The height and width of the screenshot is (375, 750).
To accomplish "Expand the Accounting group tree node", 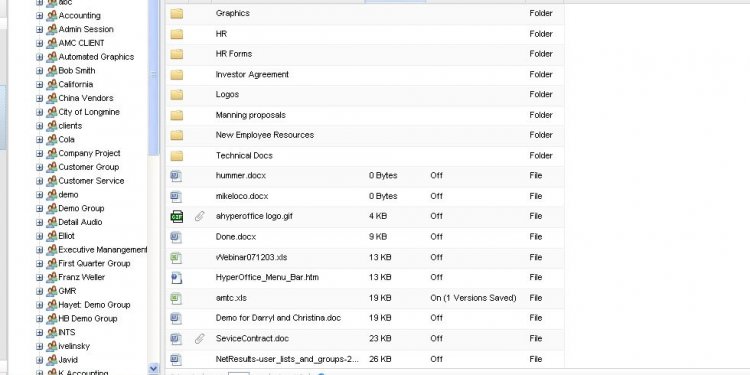I will point(39,16).
